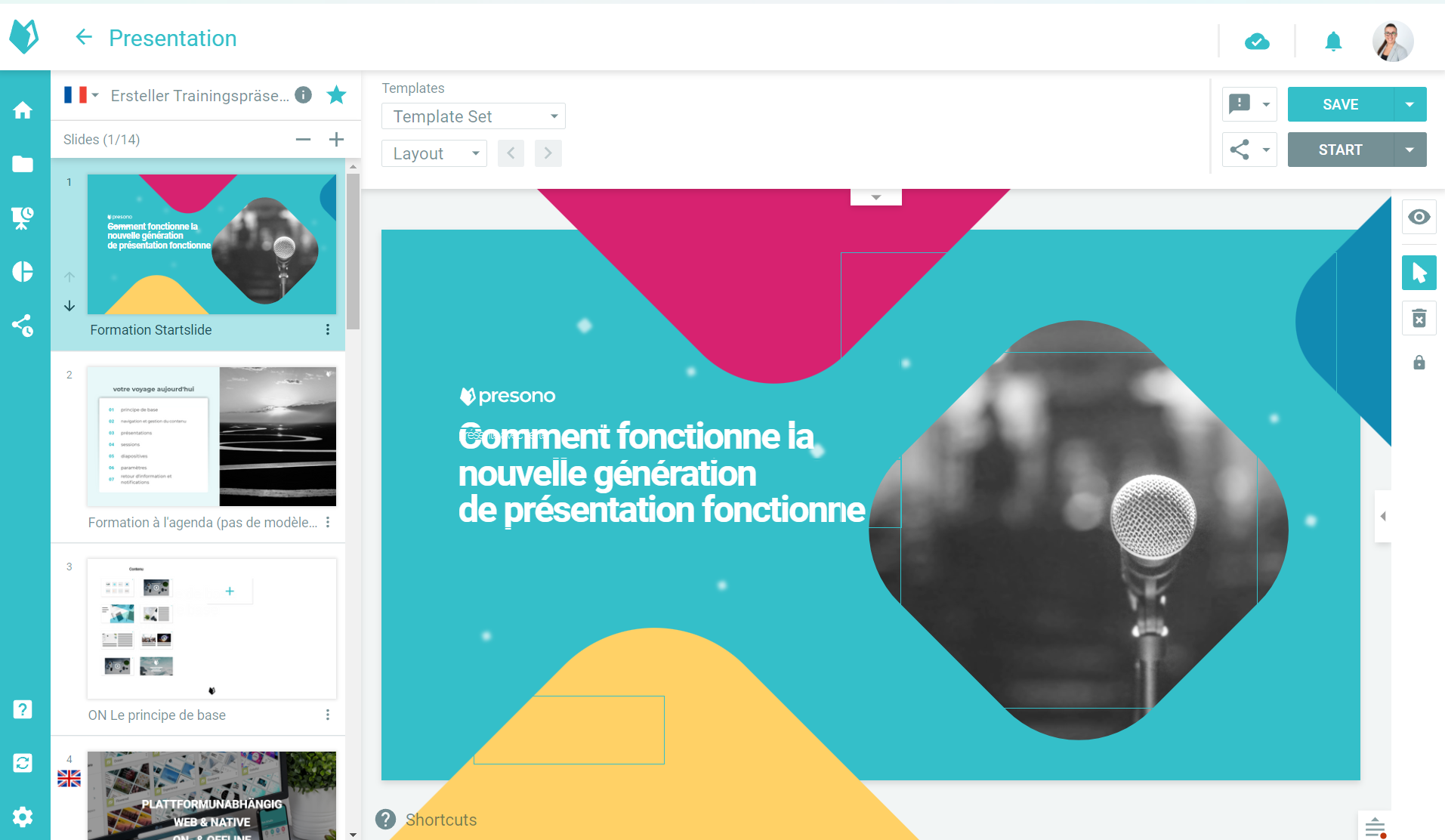Click the presono logo on the slide
This screenshot has height=840, width=1445.
point(508,396)
